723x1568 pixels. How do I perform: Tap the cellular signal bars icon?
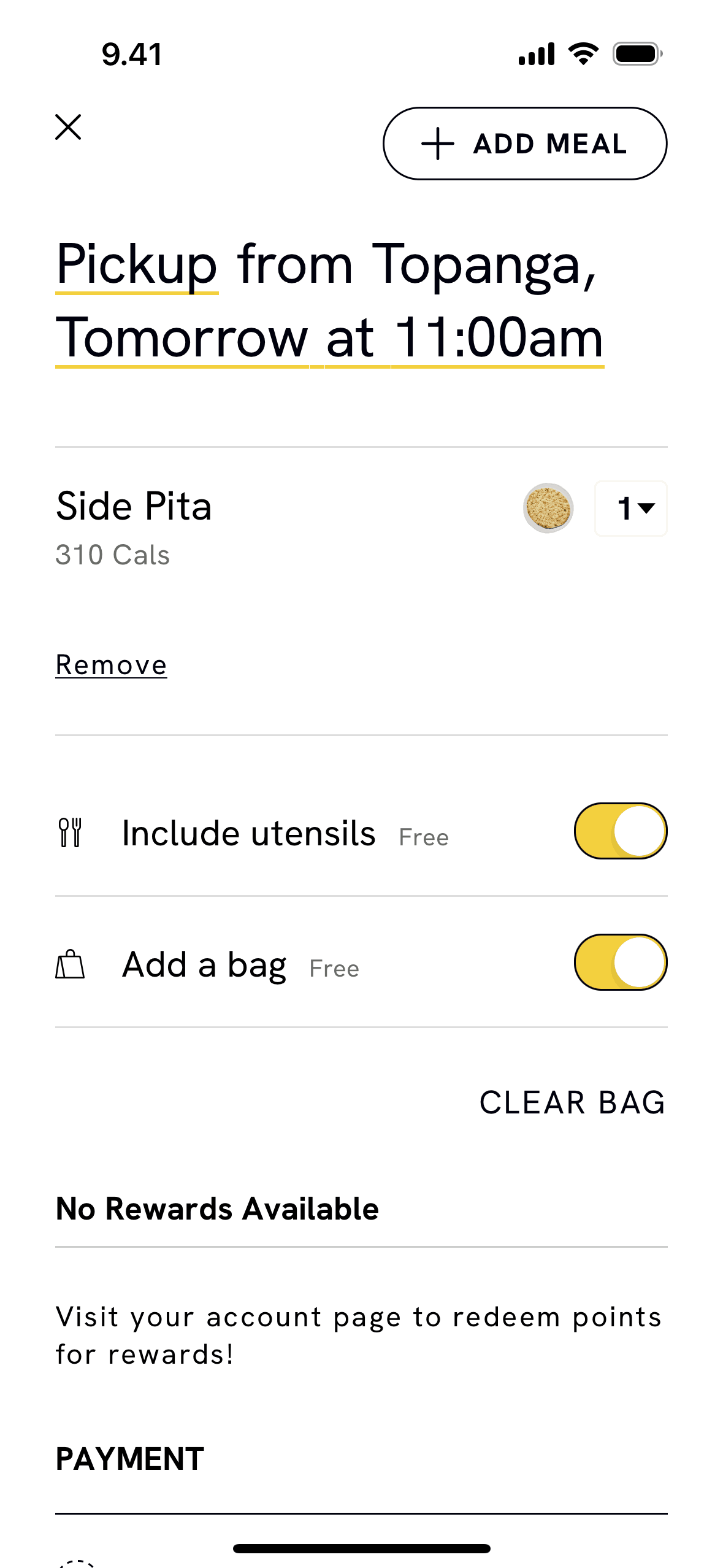coord(537,54)
